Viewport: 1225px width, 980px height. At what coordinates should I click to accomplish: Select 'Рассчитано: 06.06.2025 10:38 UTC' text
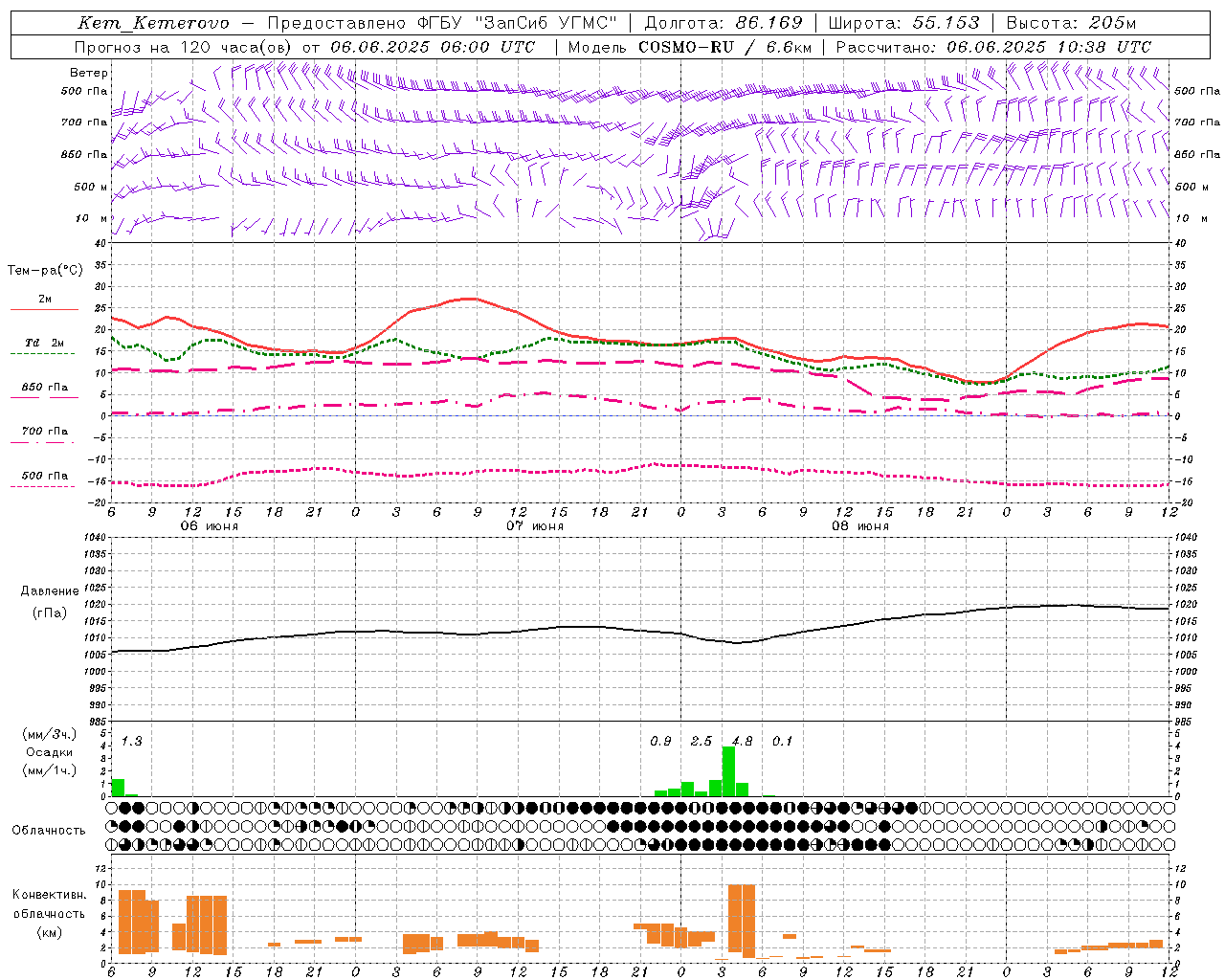click(994, 47)
